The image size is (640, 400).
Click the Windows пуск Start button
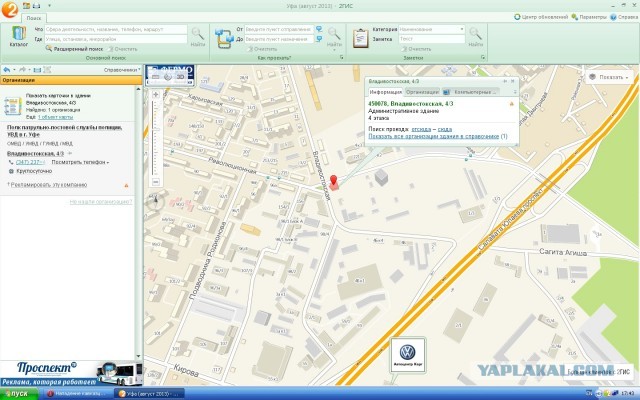click(20, 393)
